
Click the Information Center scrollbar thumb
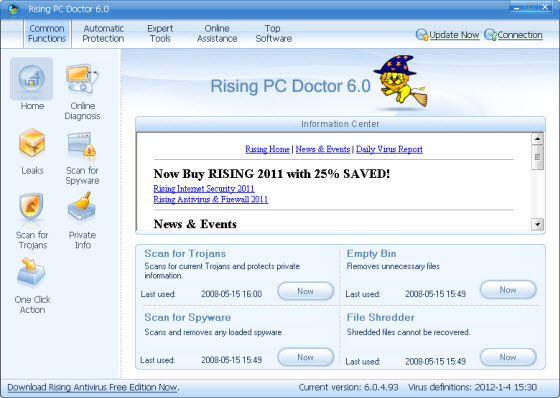[x=538, y=157]
